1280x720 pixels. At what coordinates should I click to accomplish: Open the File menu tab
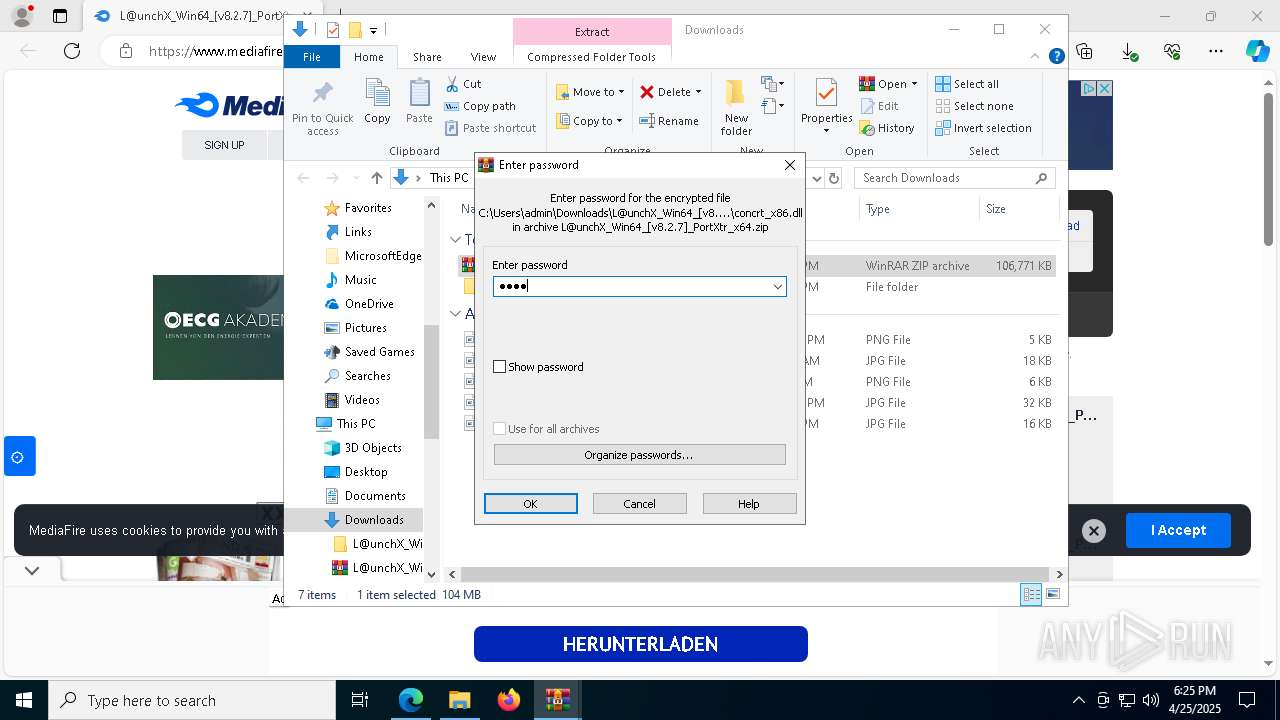[x=312, y=57]
